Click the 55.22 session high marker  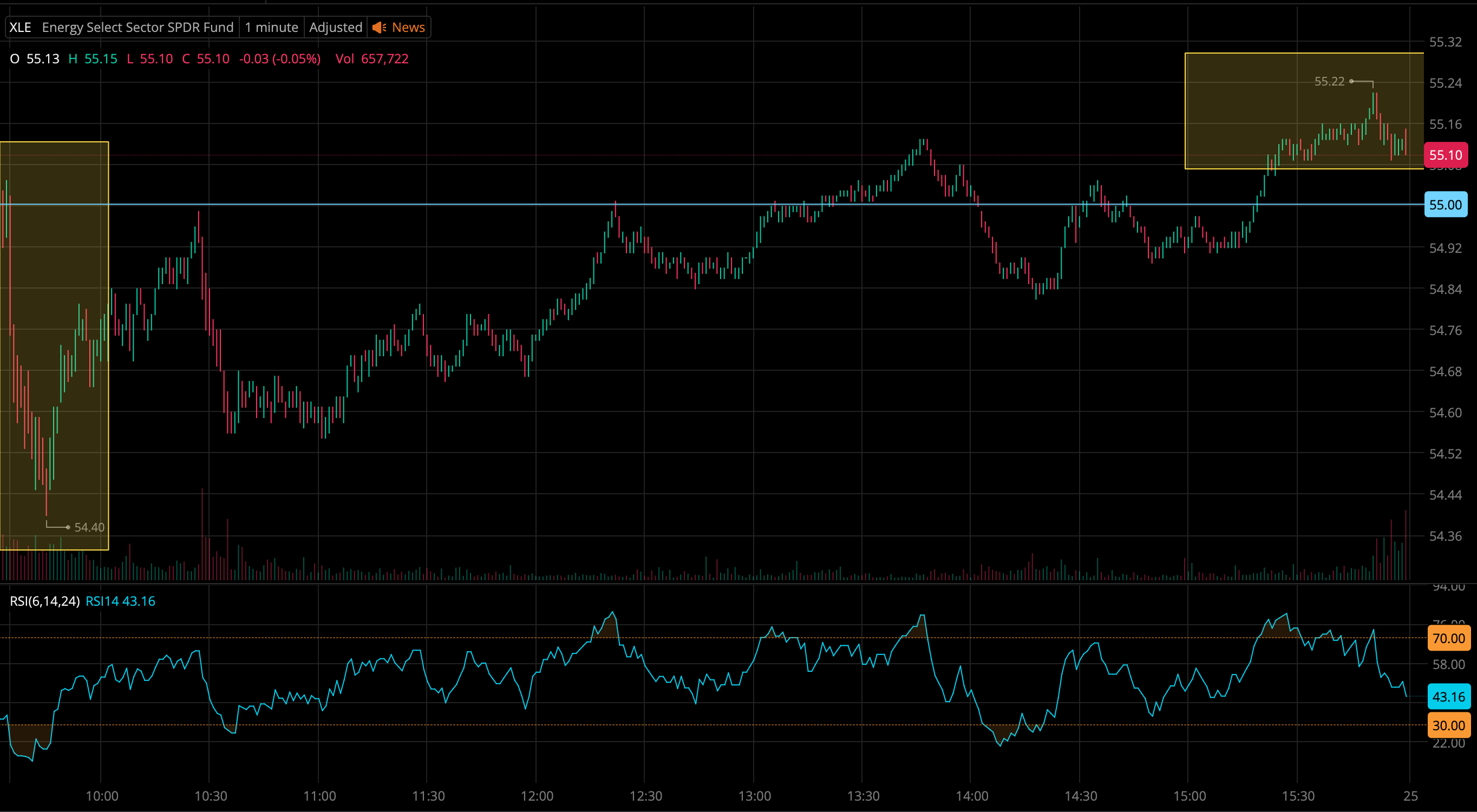point(1329,81)
